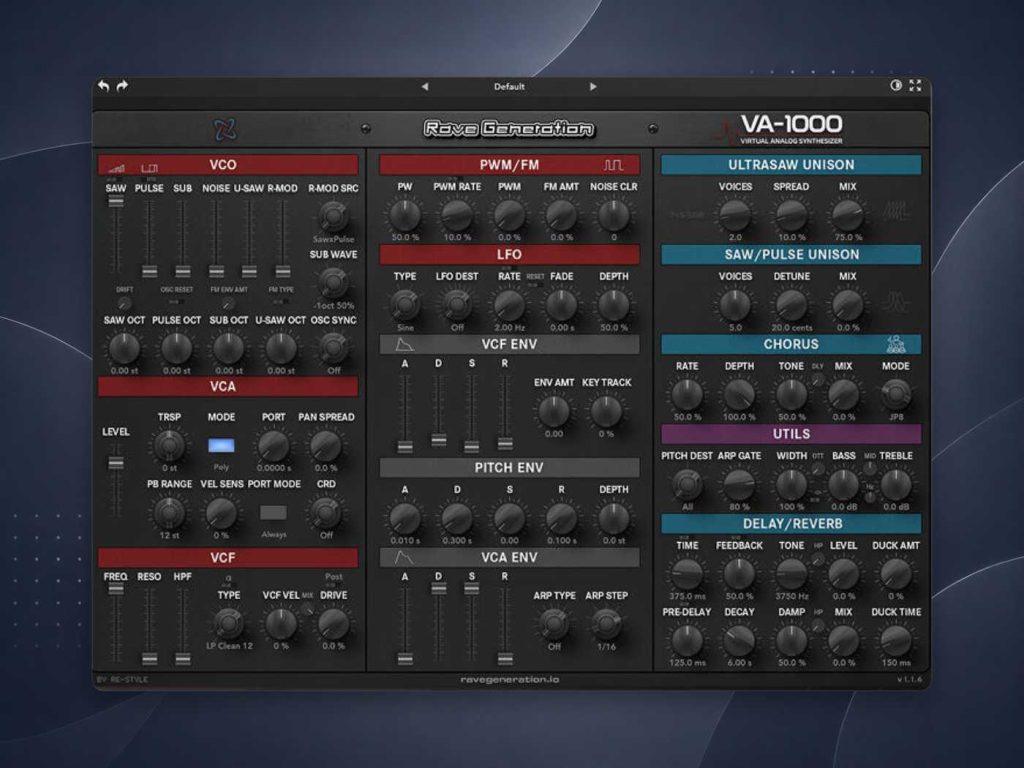Open the Default preset name menu
This screenshot has height=768, width=1024.
point(509,86)
